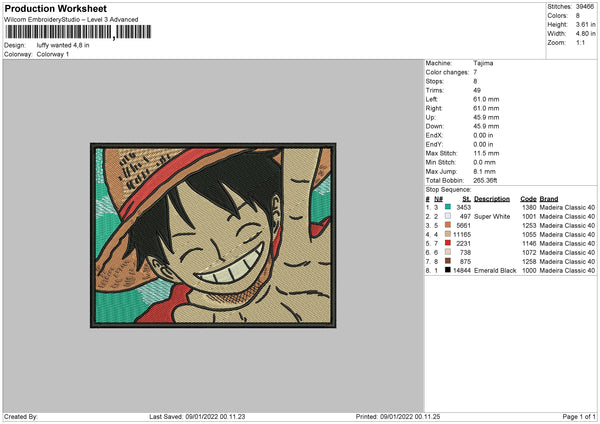Click thread code 1380
This screenshot has height=424, width=600.
[x=529, y=207]
